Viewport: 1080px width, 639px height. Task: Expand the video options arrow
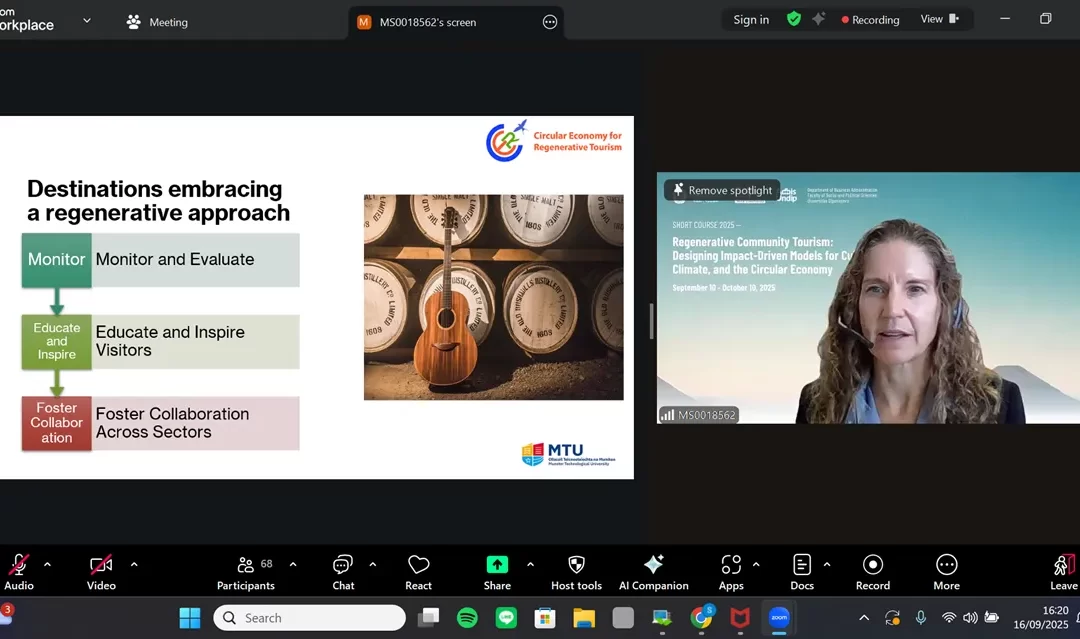pos(134,564)
